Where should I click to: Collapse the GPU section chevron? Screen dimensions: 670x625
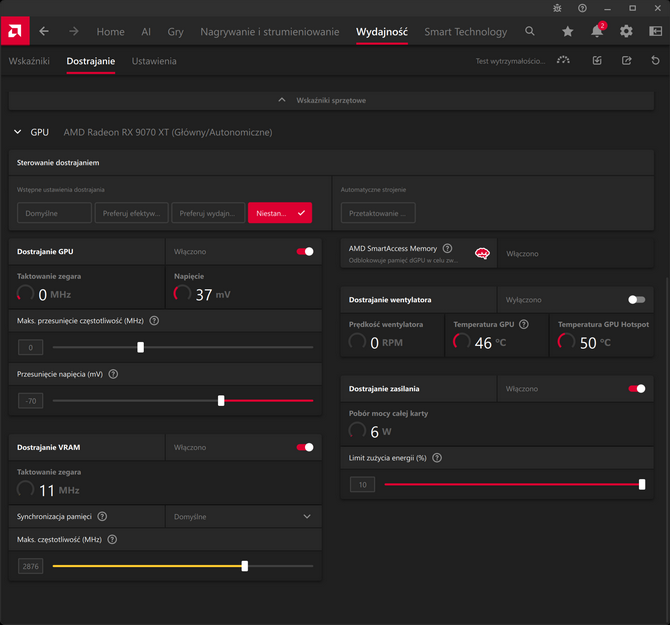18,132
